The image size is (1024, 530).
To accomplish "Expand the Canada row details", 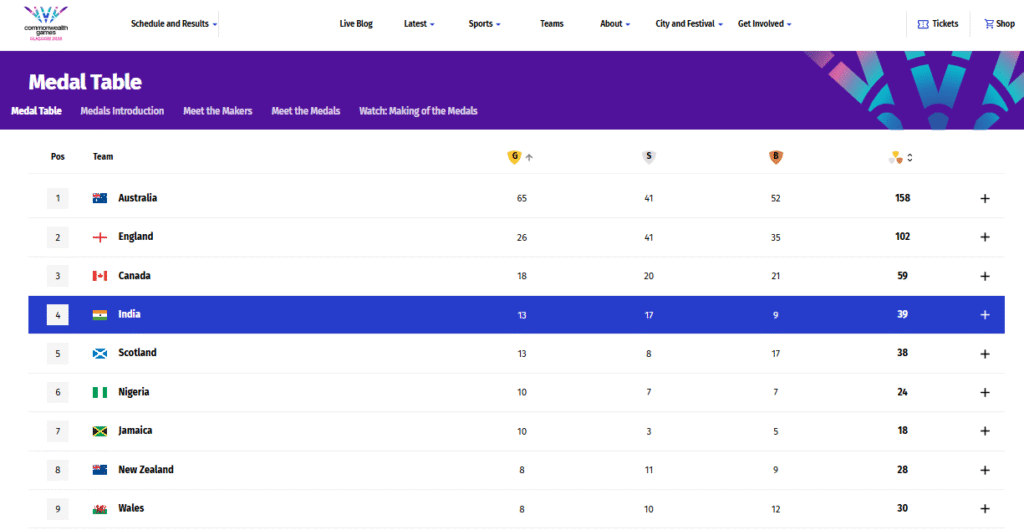I will [x=985, y=276].
